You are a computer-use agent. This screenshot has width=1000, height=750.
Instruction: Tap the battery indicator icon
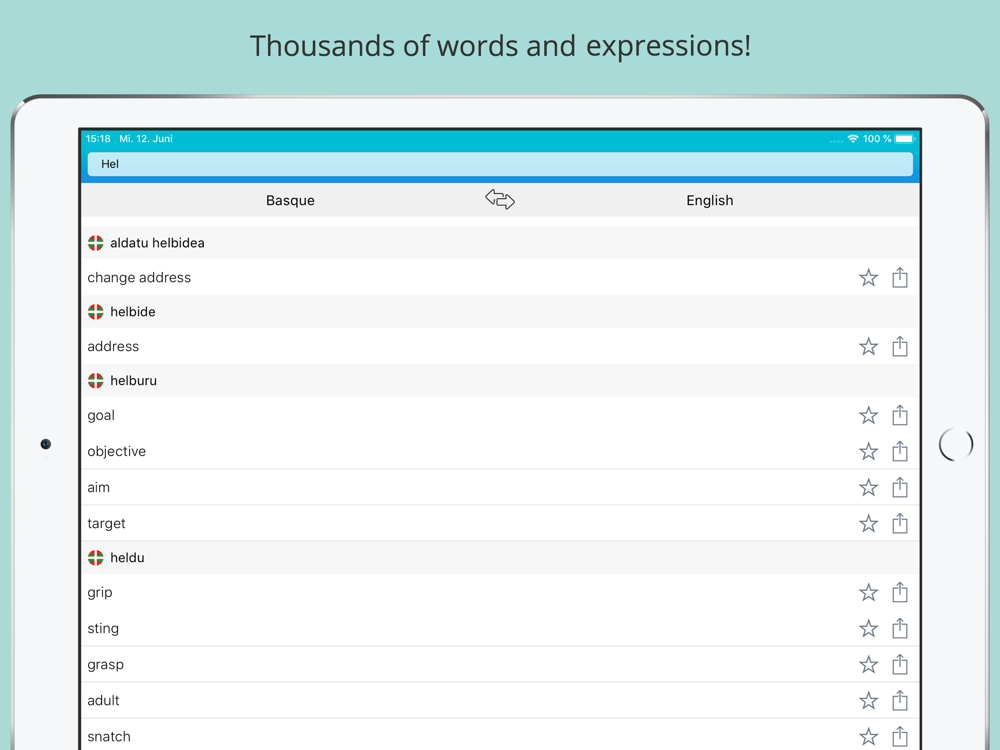905,138
